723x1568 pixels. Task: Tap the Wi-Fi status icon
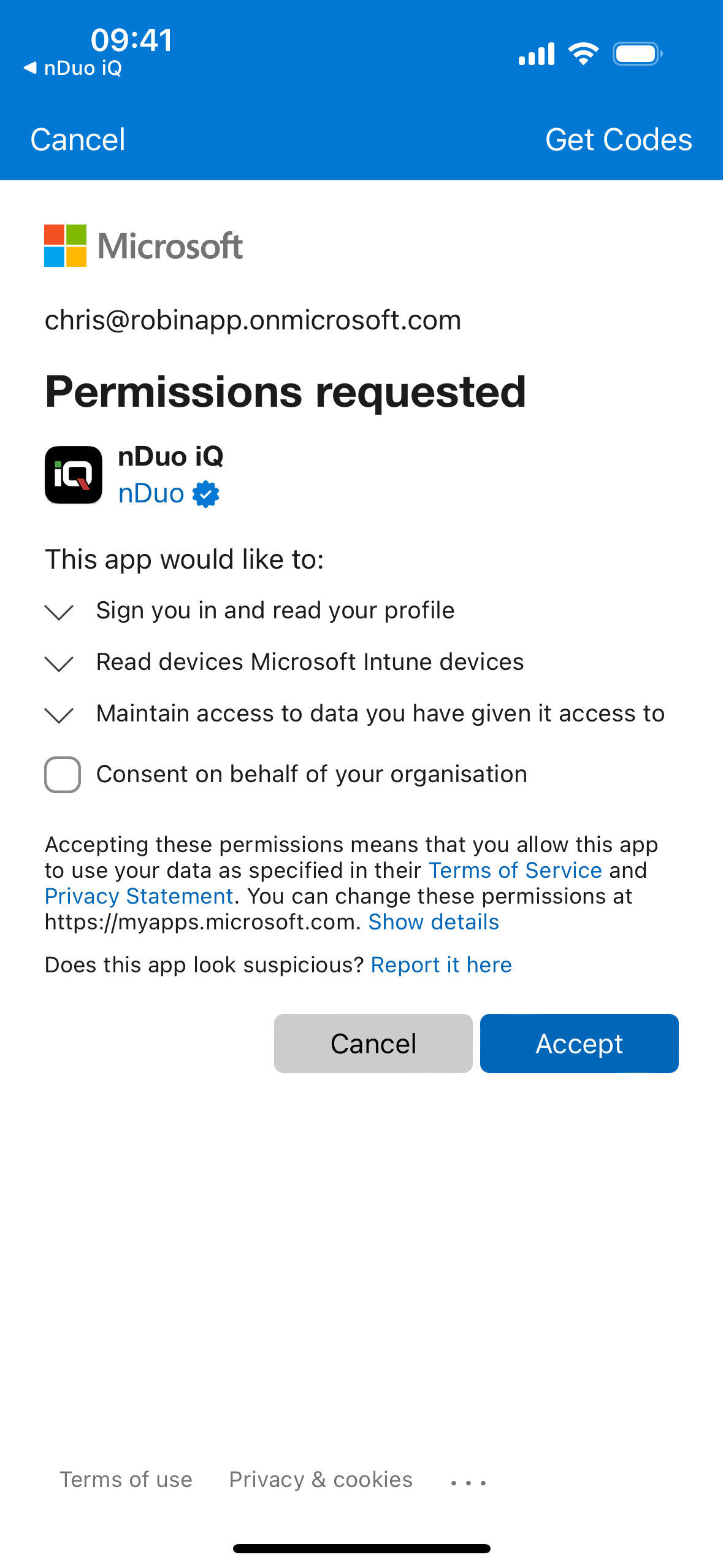(x=583, y=54)
